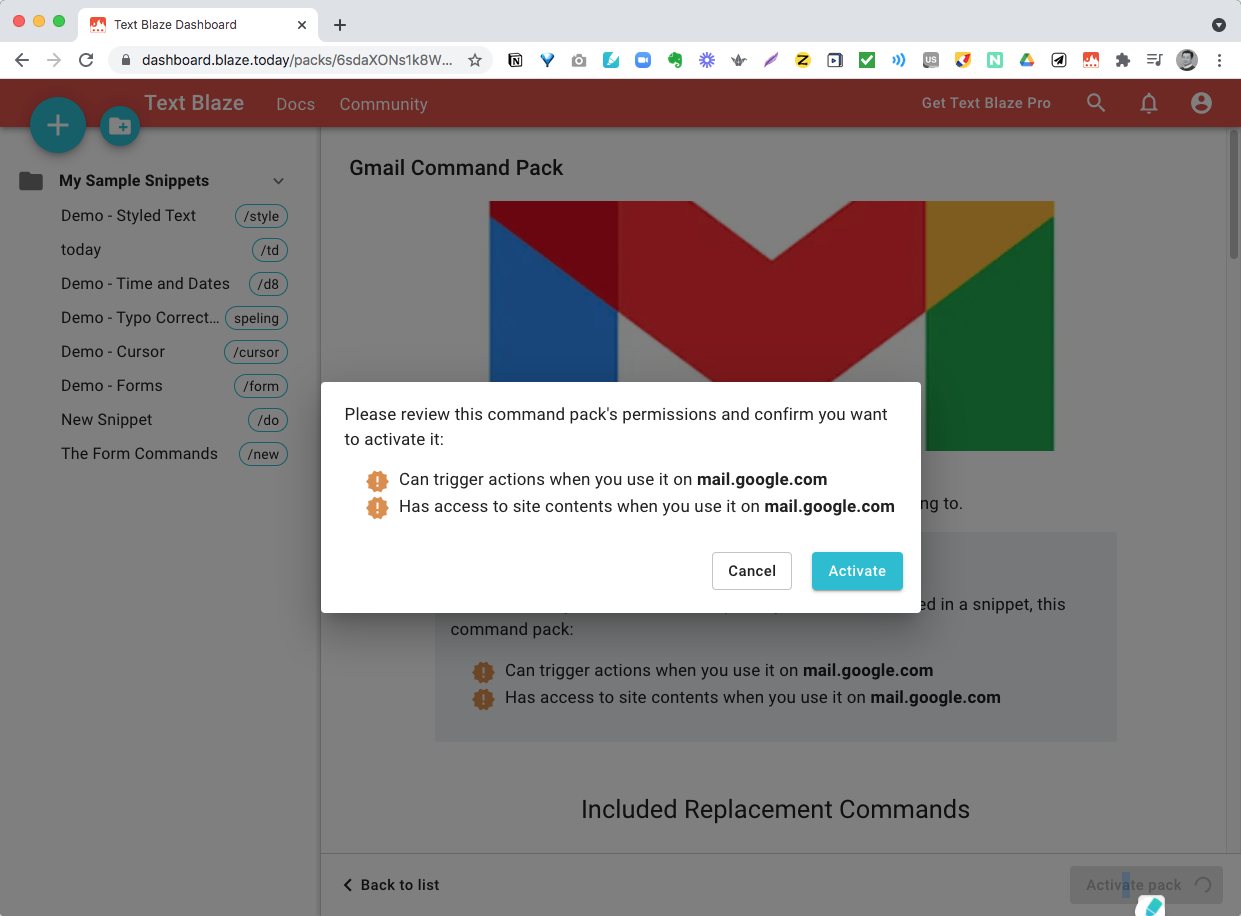
Task: Click the Zoom extension icon
Action: (643, 60)
